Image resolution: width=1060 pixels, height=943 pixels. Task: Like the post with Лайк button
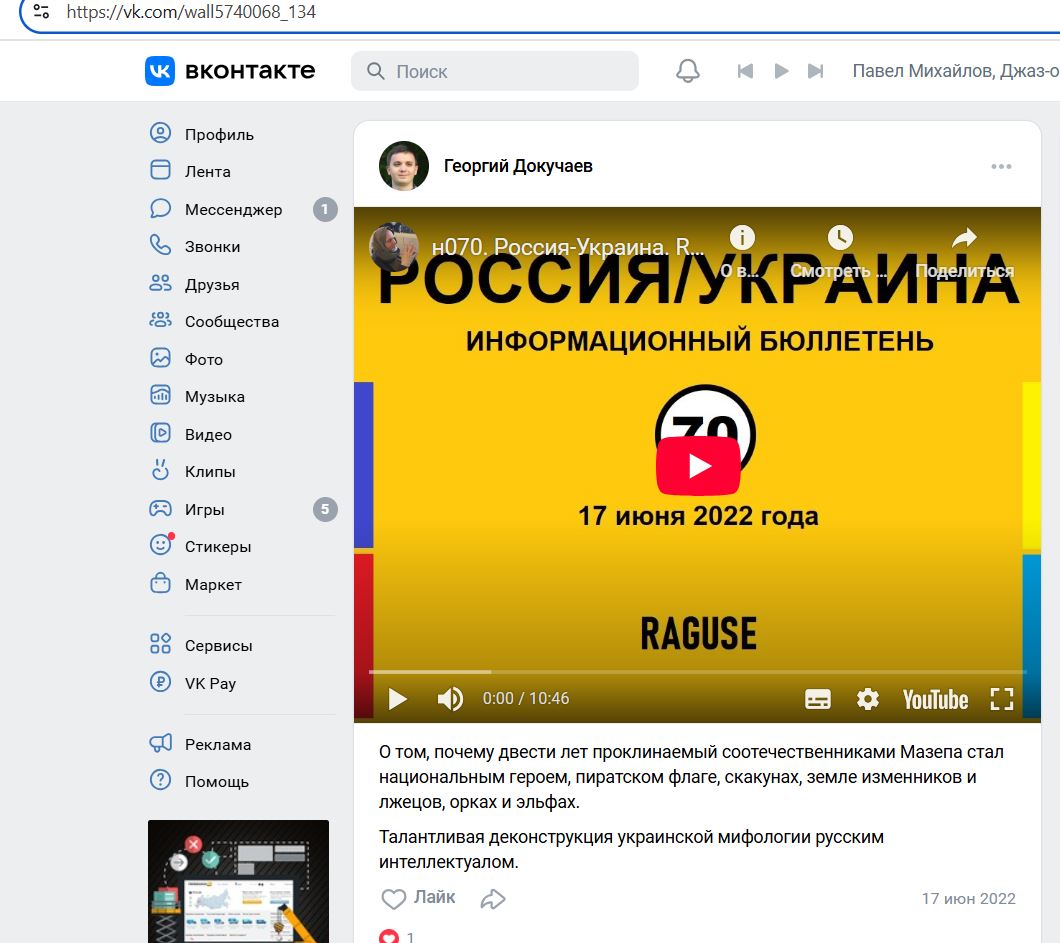pos(418,898)
